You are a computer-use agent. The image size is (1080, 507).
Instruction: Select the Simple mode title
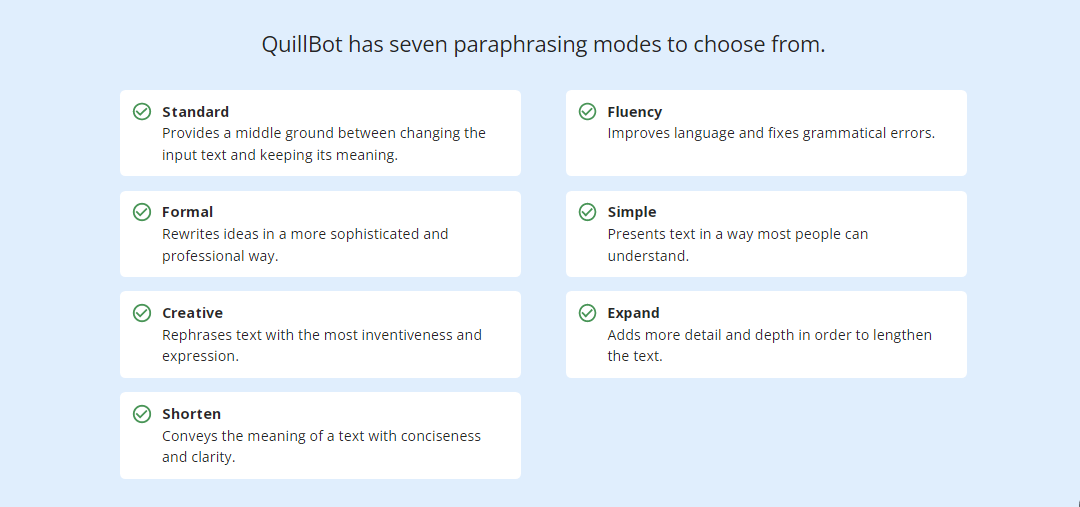click(x=632, y=212)
